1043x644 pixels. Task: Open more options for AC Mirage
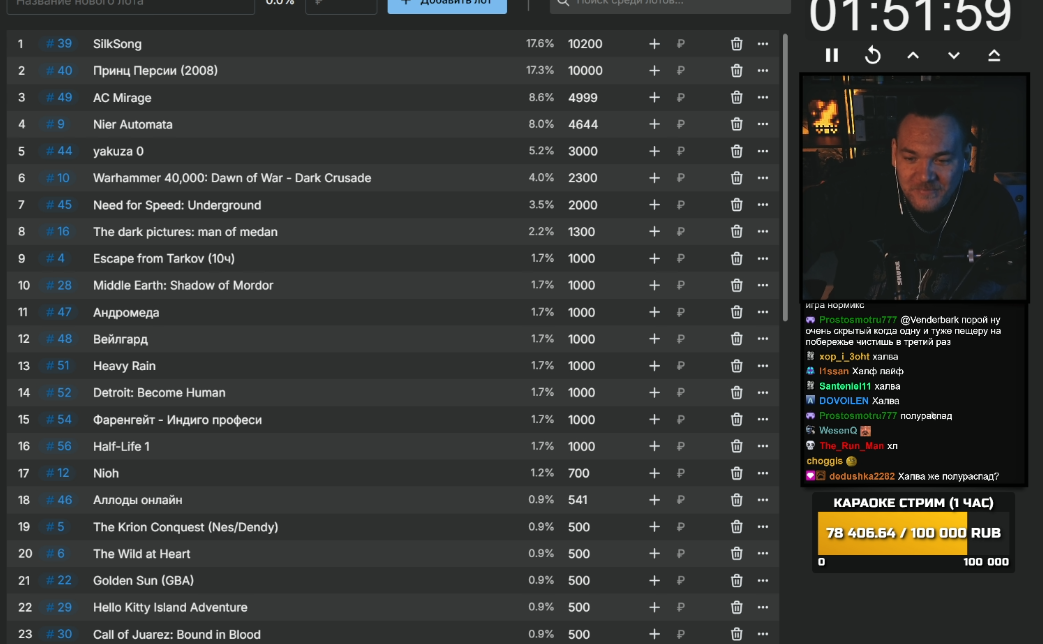pyautogui.click(x=763, y=97)
